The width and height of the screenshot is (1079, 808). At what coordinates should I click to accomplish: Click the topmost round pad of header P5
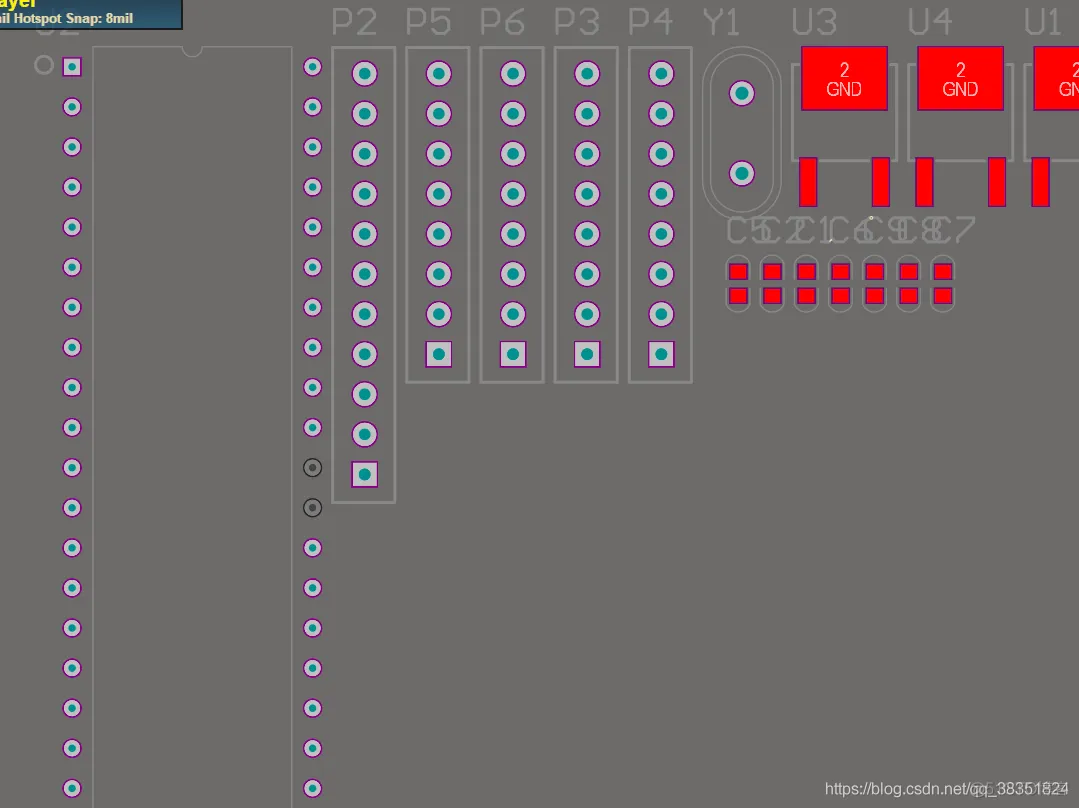(x=438, y=74)
